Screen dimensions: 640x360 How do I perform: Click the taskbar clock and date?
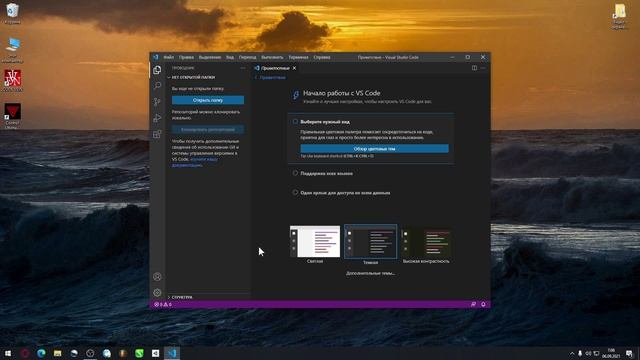point(611,353)
